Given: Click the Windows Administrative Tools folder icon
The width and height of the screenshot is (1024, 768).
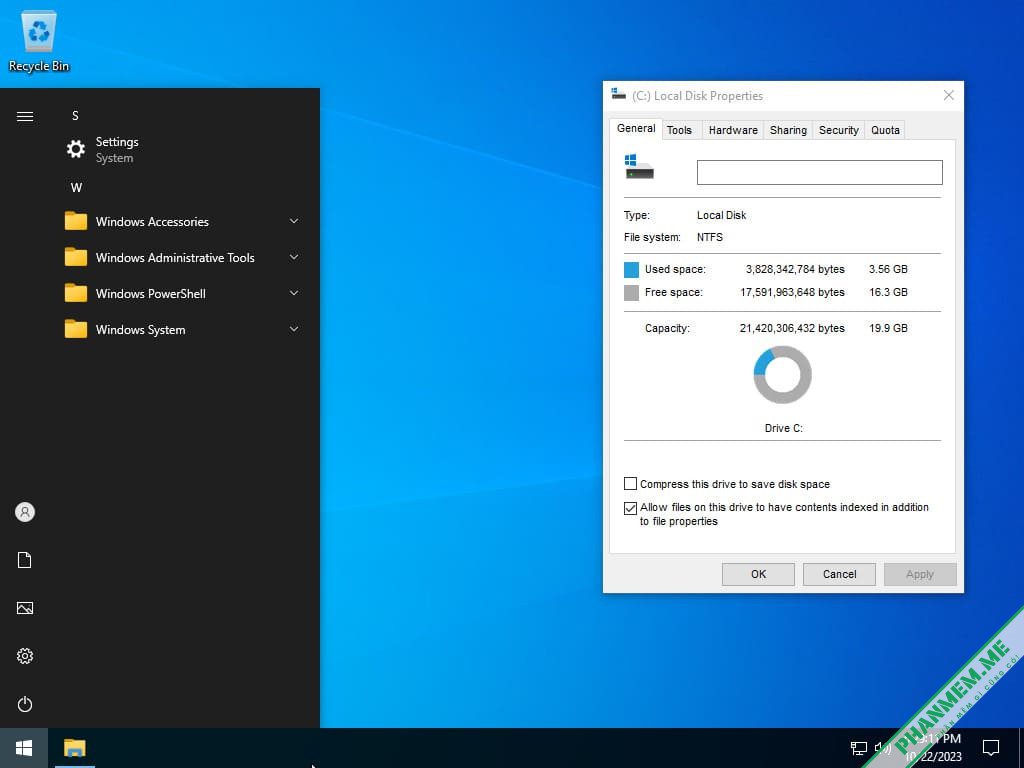Looking at the screenshot, I should tap(76, 257).
